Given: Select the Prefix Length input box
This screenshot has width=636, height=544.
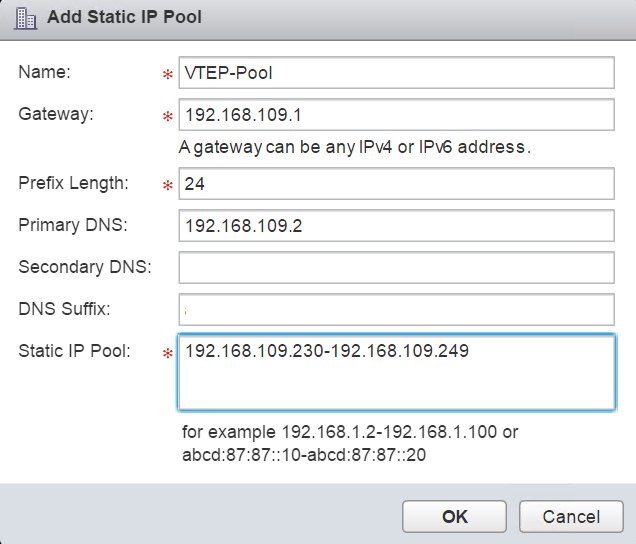Looking at the screenshot, I should click(x=395, y=184).
